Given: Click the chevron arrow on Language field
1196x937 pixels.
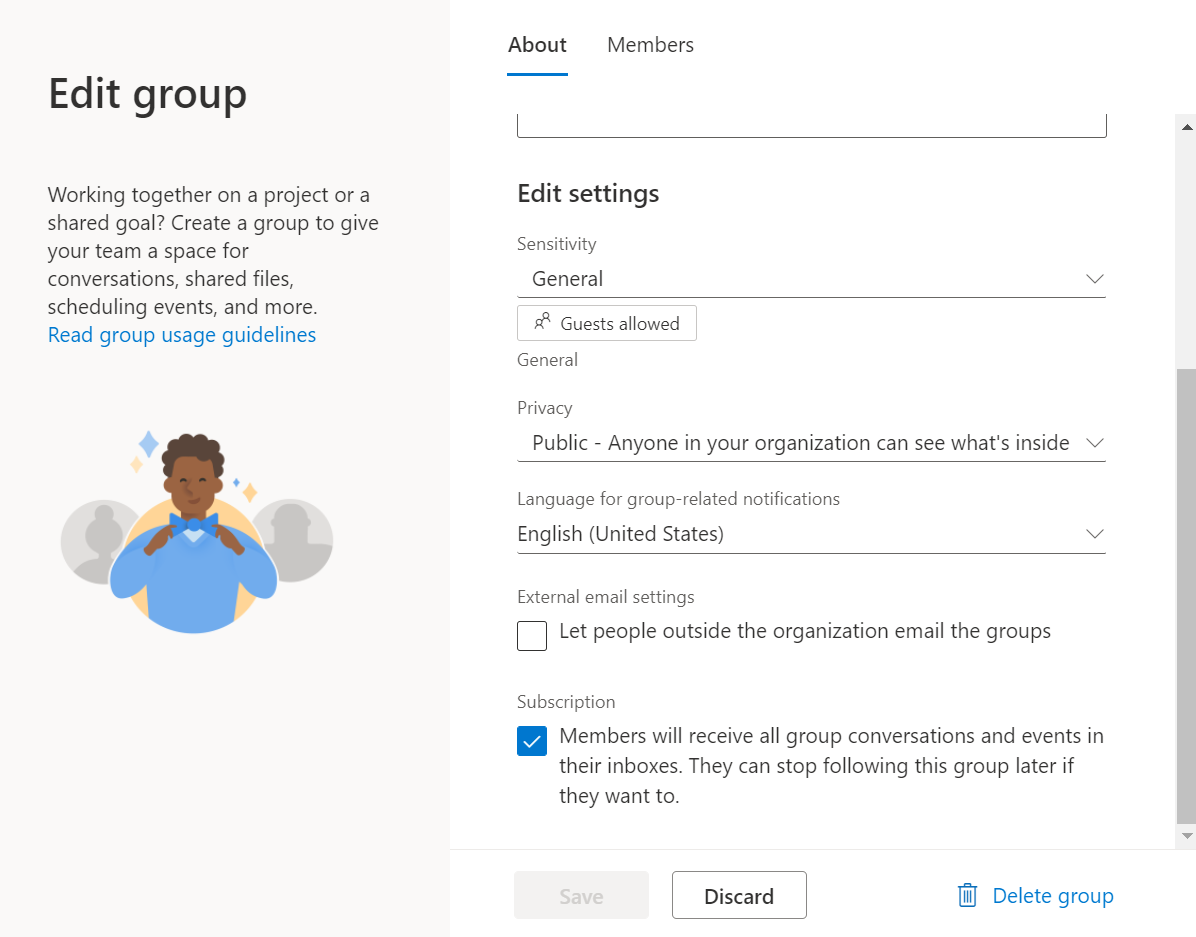Looking at the screenshot, I should (x=1094, y=534).
